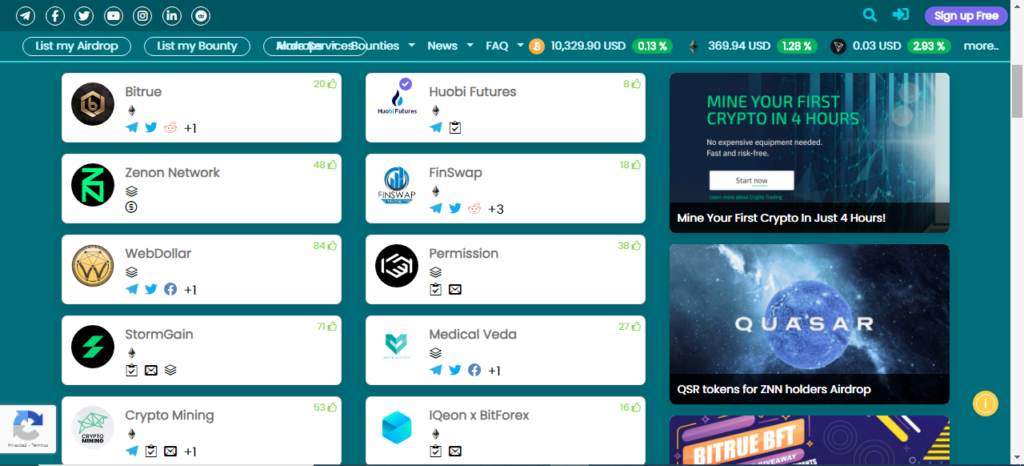
Task: Click the WebDollar Facebook requirement icon
Action: 170,289
